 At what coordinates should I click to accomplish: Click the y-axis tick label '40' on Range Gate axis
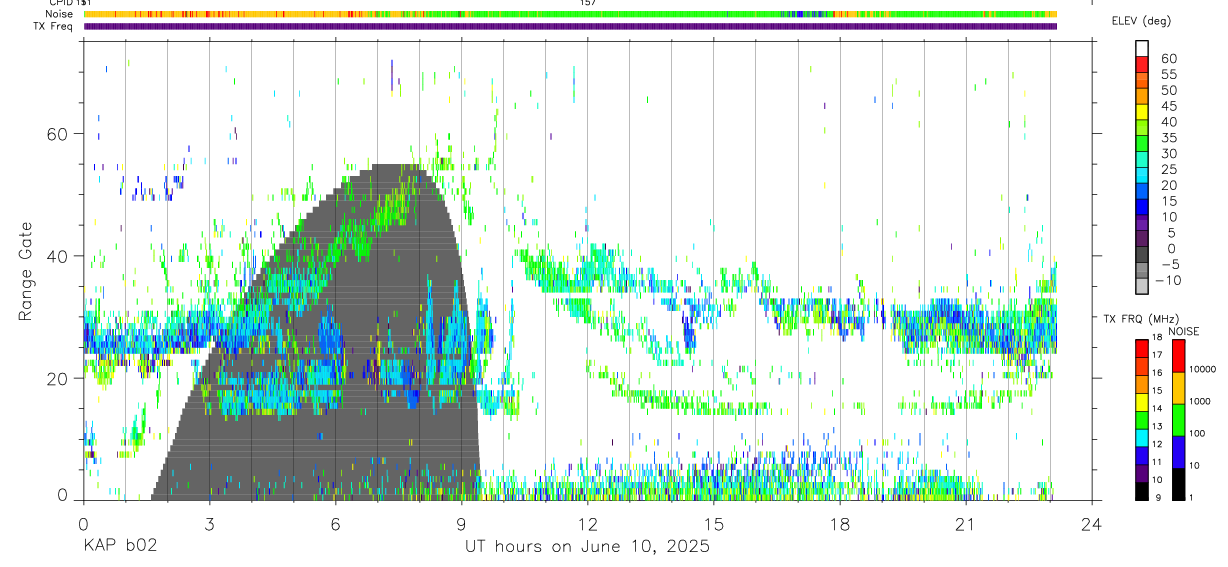click(x=57, y=256)
